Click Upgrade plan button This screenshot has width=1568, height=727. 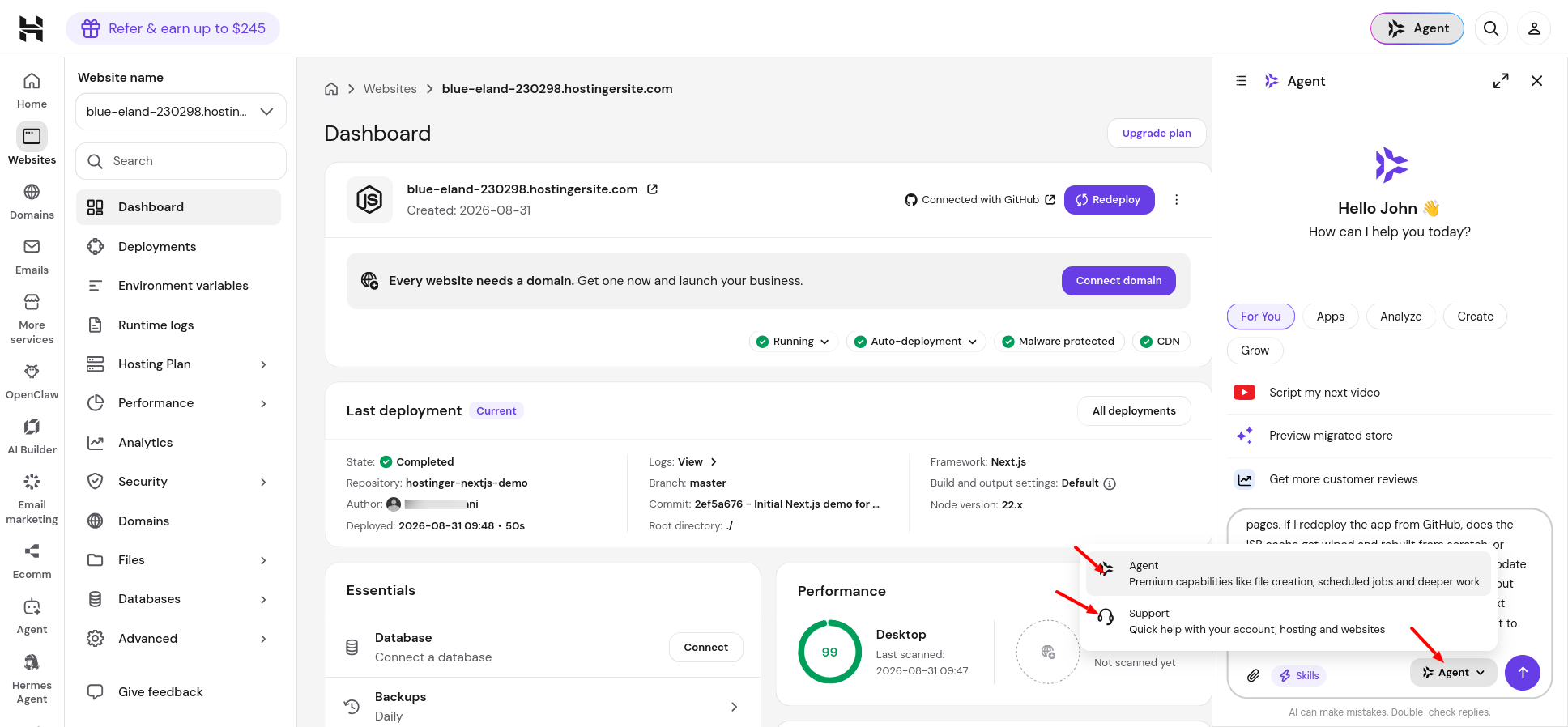tap(1157, 134)
